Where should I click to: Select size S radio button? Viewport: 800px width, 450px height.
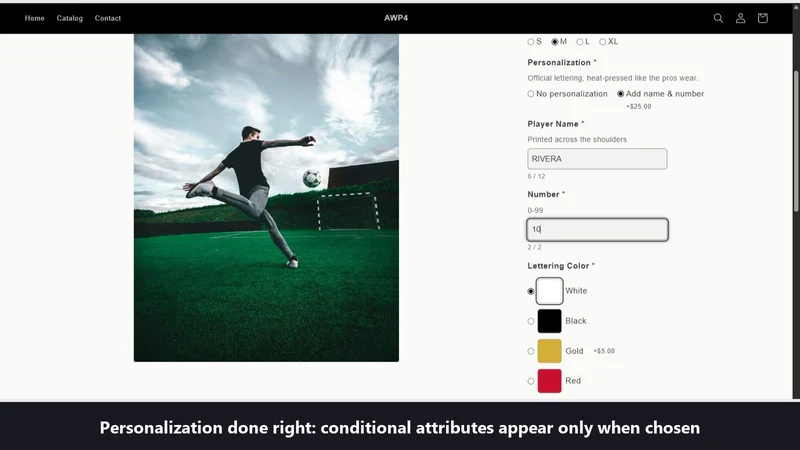(531, 42)
